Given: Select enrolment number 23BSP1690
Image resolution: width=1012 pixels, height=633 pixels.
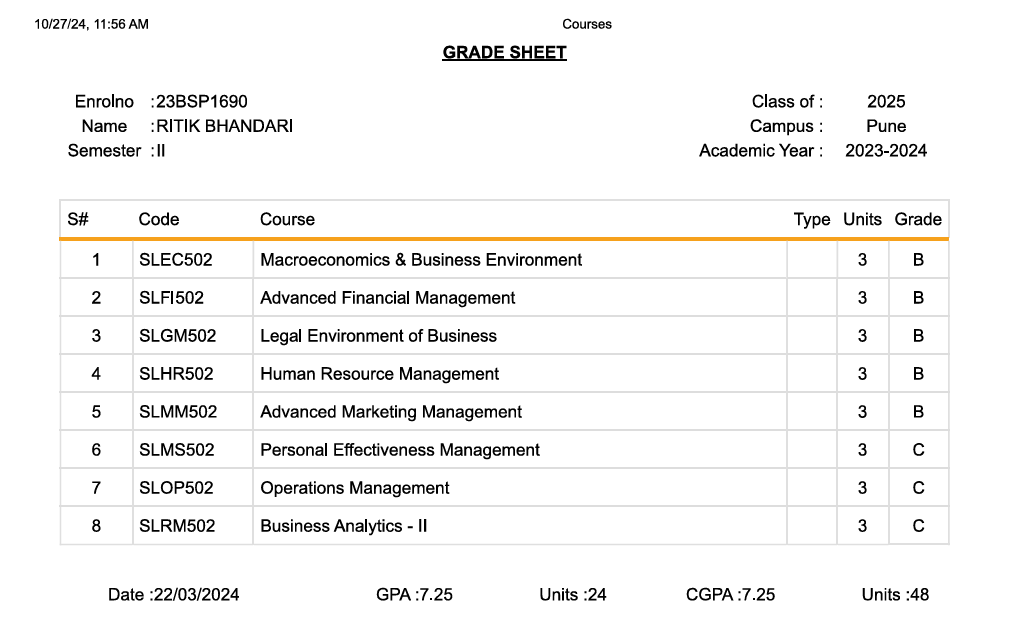Looking at the screenshot, I should [x=202, y=102].
